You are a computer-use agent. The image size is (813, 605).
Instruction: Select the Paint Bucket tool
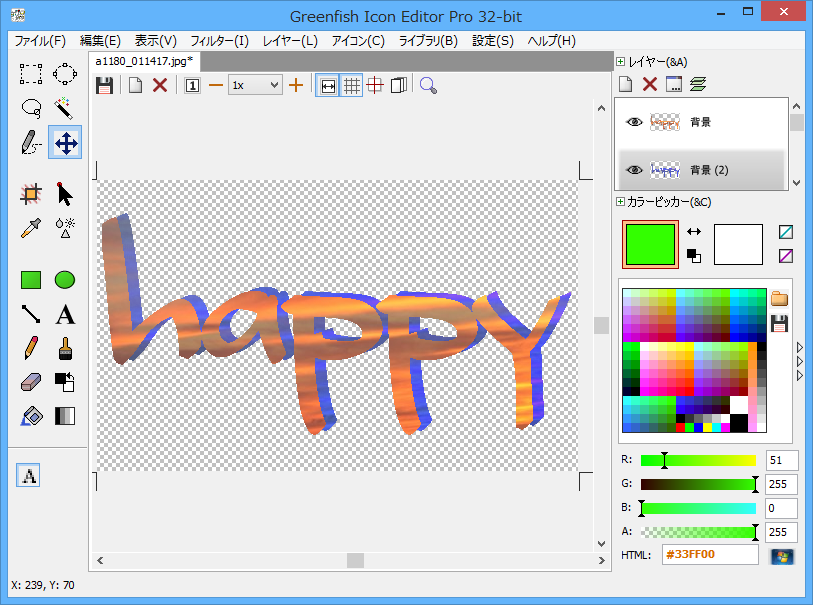[31, 416]
